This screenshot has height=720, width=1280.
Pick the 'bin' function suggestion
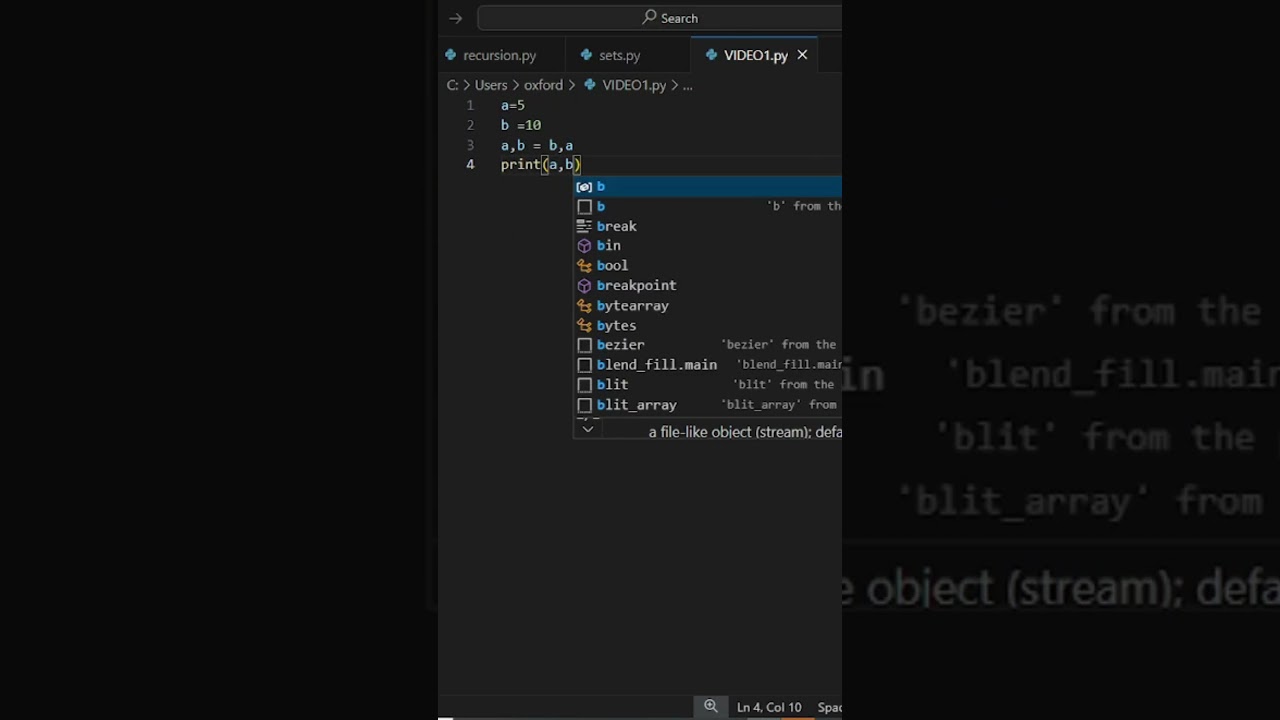click(608, 246)
